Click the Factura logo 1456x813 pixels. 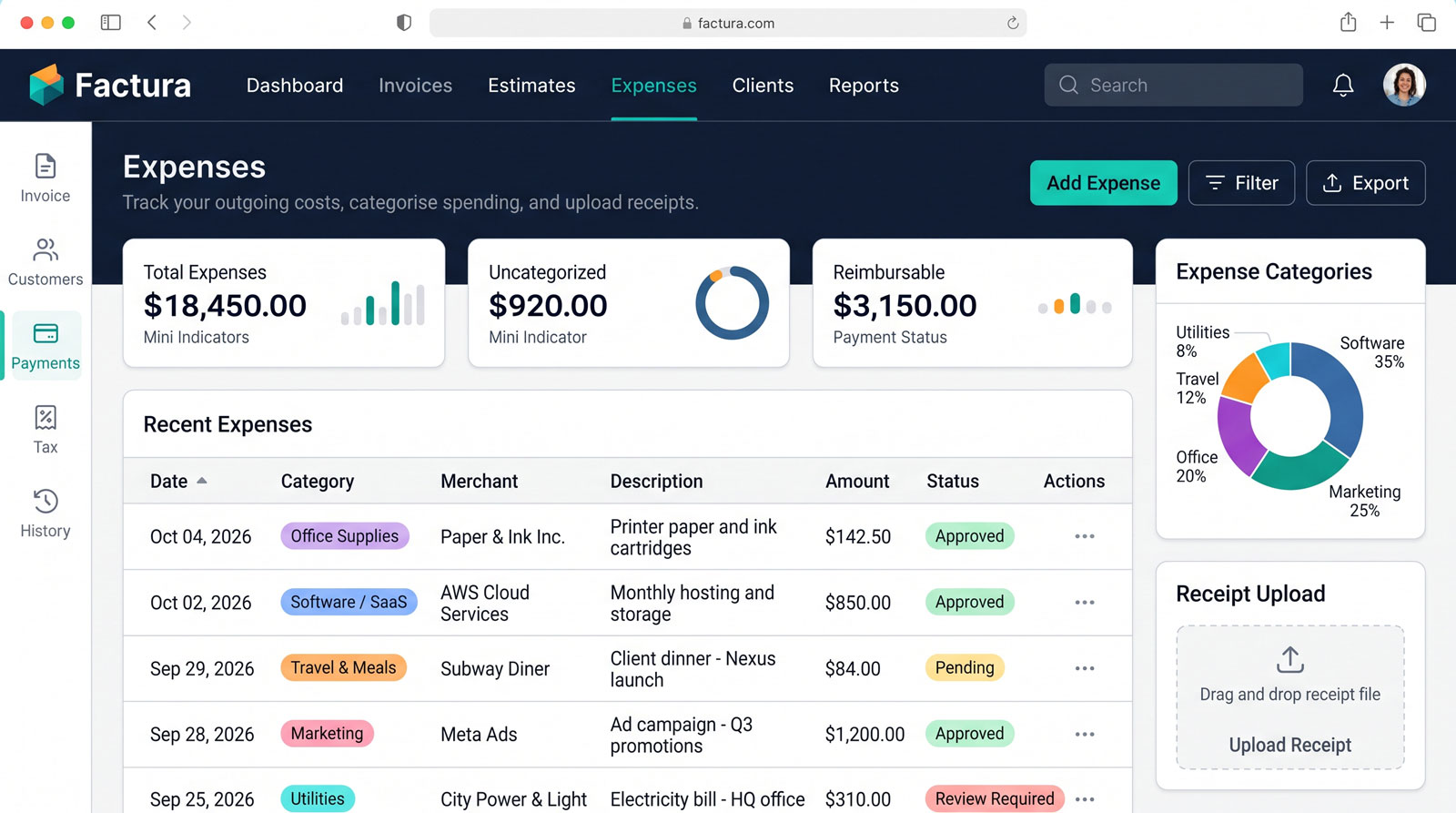point(110,86)
